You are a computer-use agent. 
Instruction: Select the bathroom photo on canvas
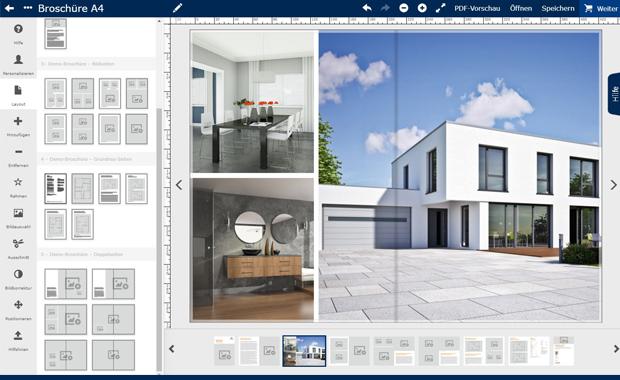click(x=253, y=249)
